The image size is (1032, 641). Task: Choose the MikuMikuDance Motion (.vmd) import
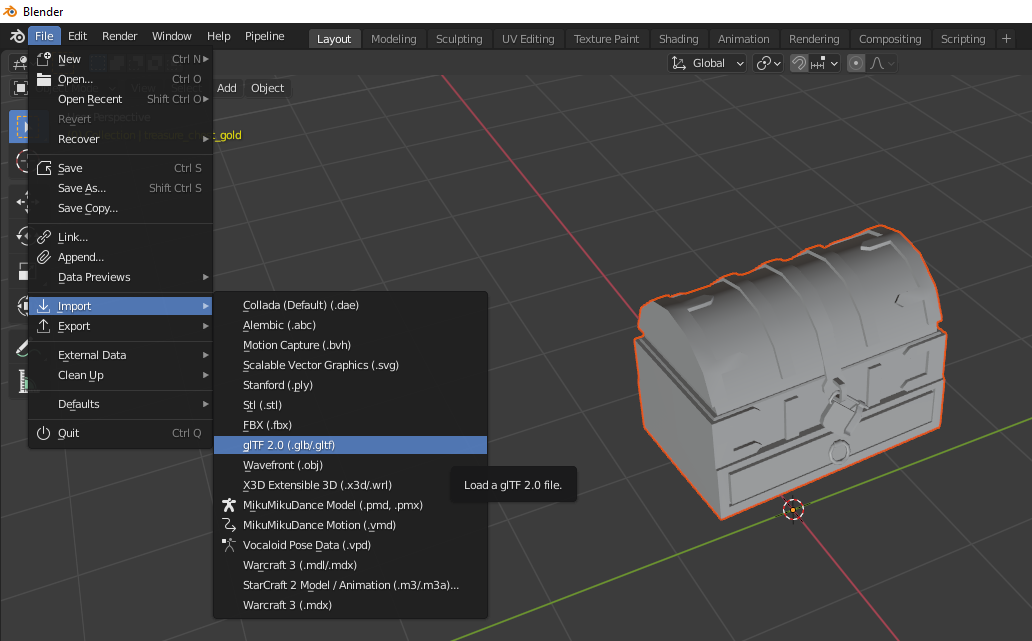click(319, 525)
